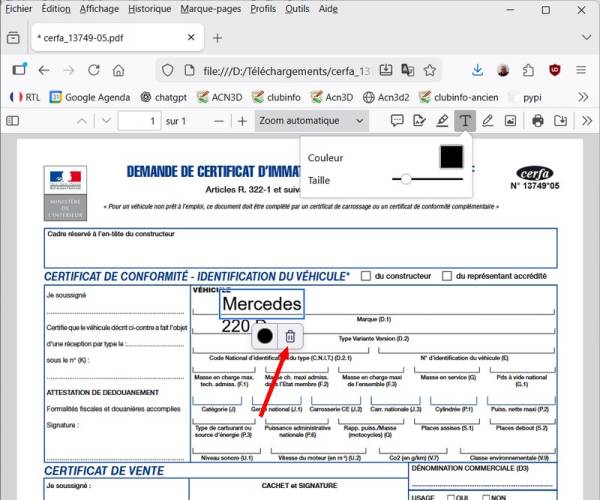Image resolution: width=600 pixels, height=500 pixels.
Task: Check the 'du représentant accrédité' checkbox
Action: coord(446,275)
